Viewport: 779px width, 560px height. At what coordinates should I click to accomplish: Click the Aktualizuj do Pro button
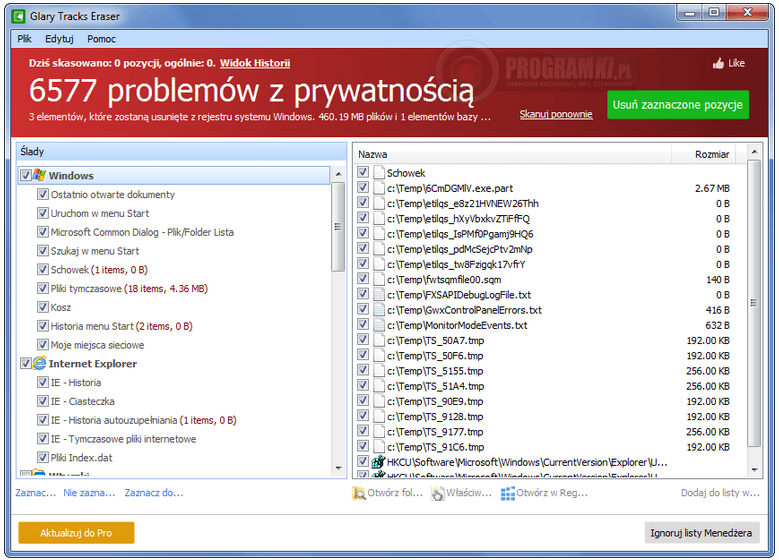tap(76, 533)
